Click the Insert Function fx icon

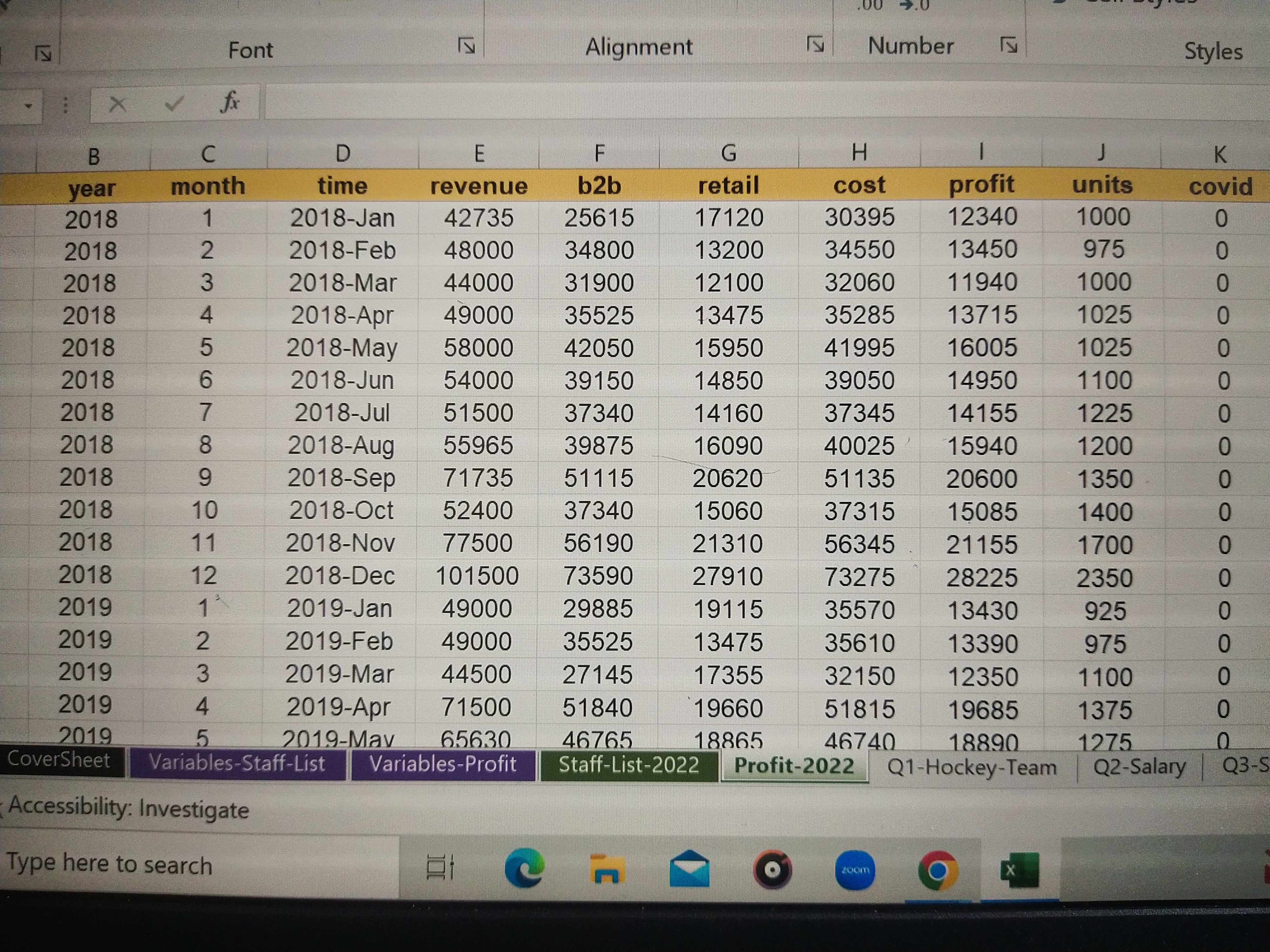230,102
